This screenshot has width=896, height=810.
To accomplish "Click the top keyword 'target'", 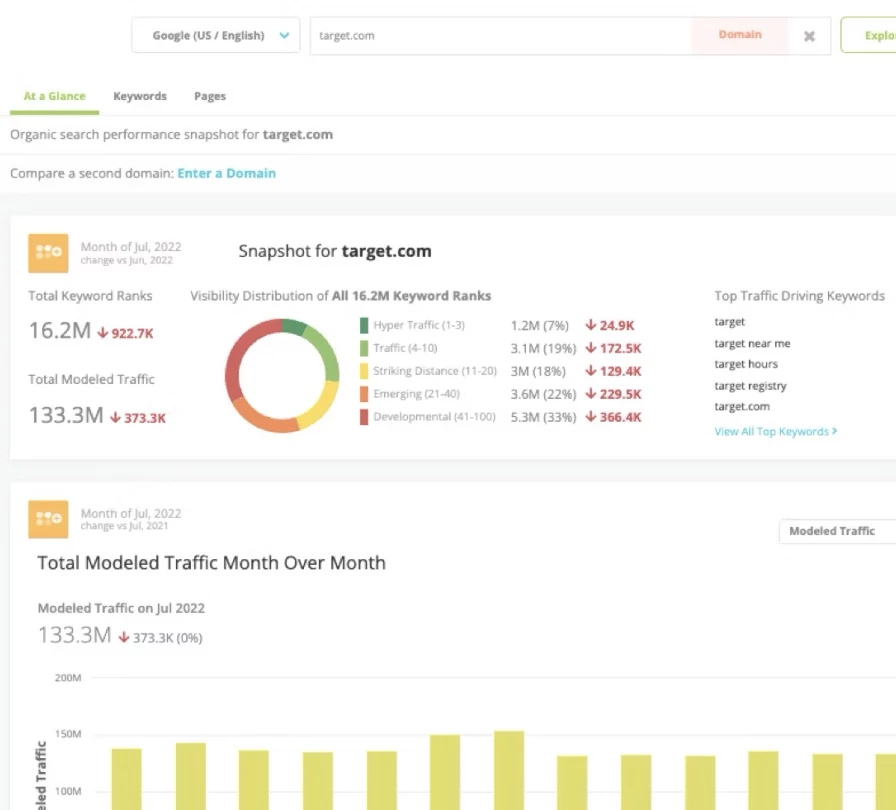I will pos(729,322).
